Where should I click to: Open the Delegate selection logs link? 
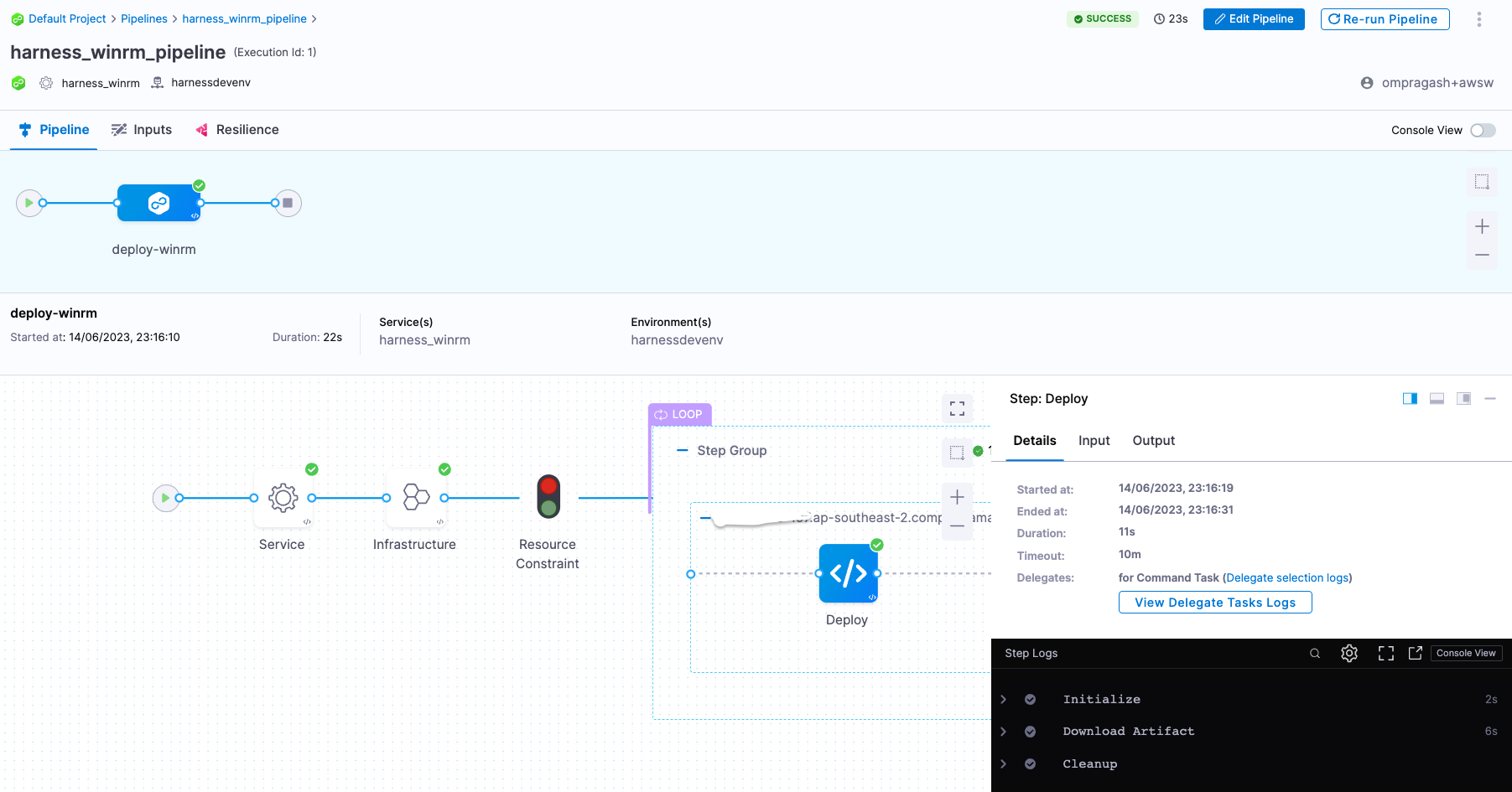click(x=1287, y=578)
